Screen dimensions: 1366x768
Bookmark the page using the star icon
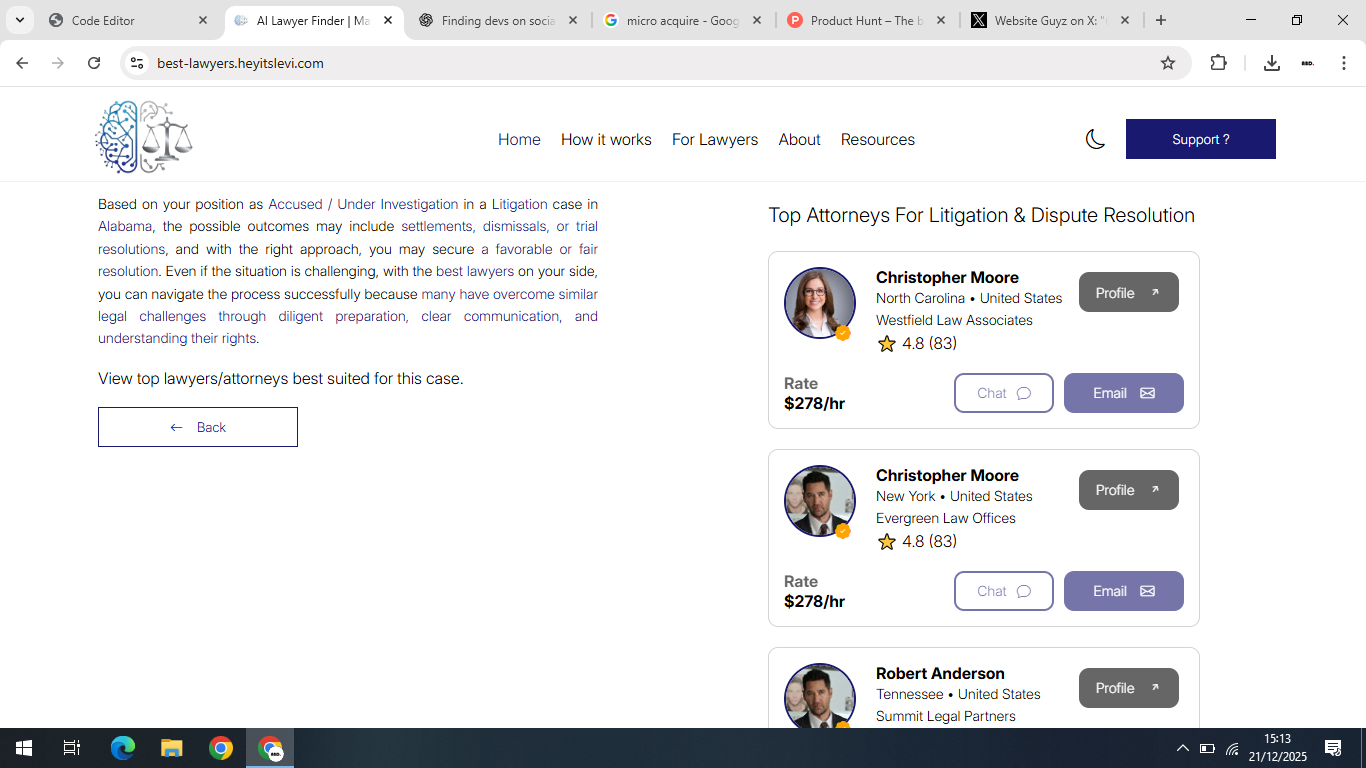(x=1168, y=62)
